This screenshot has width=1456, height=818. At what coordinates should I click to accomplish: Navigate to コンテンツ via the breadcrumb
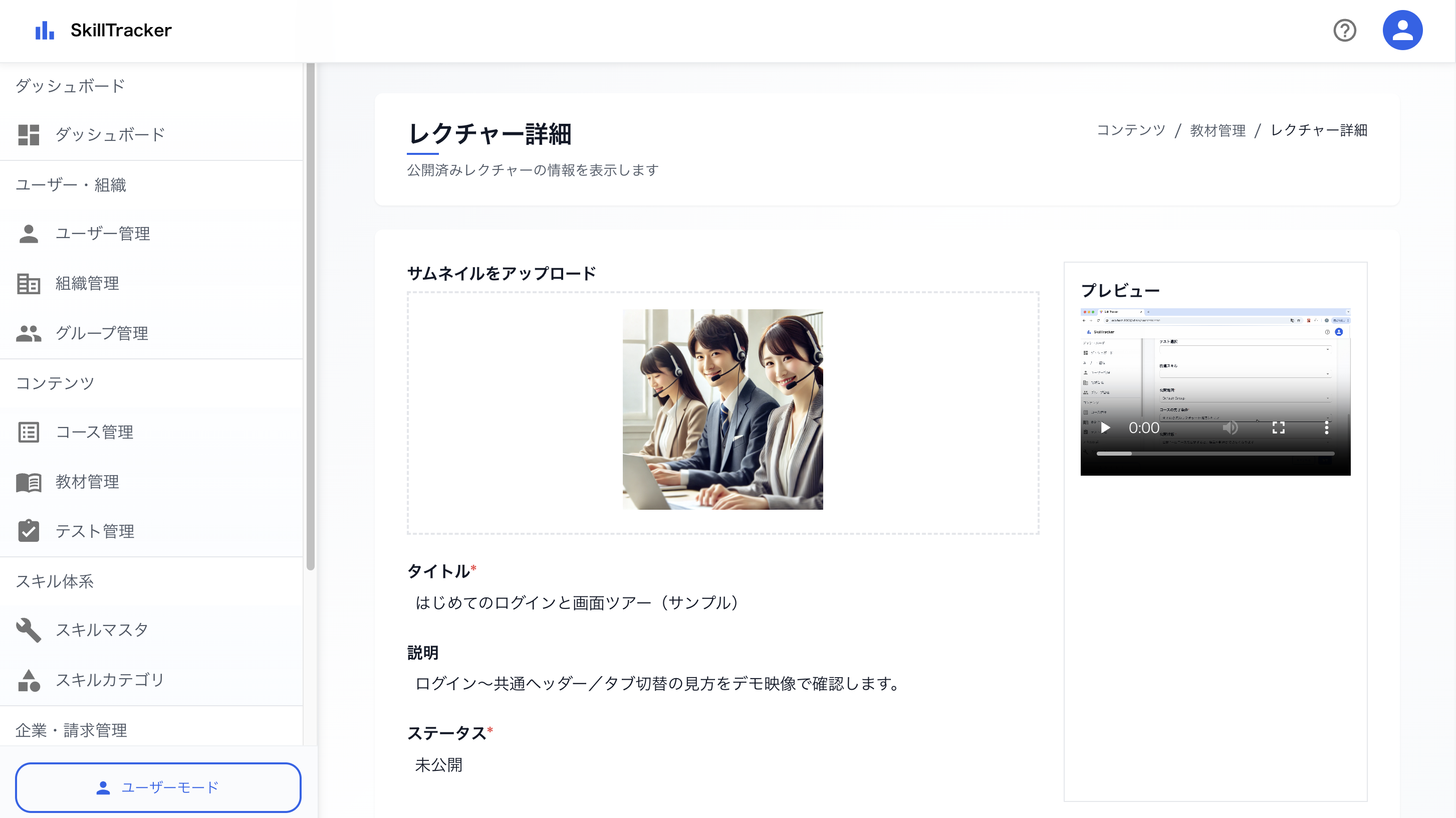pos(1129,130)
